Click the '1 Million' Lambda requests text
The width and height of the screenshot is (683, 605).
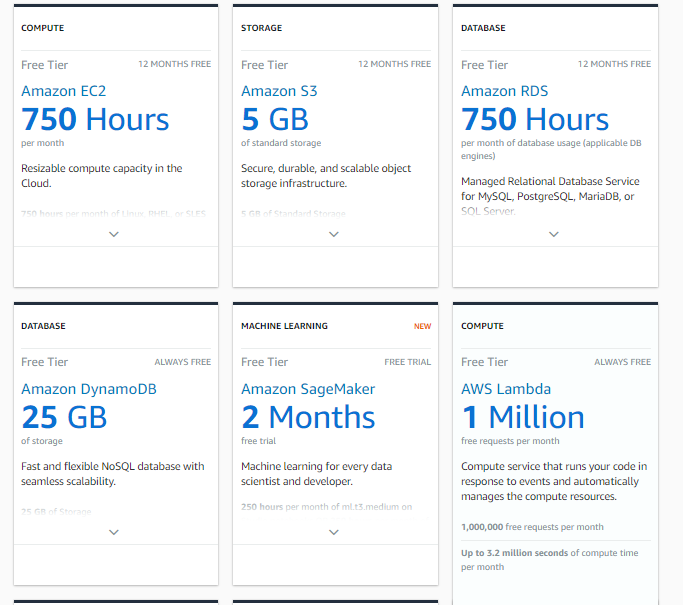pos(523,417)
